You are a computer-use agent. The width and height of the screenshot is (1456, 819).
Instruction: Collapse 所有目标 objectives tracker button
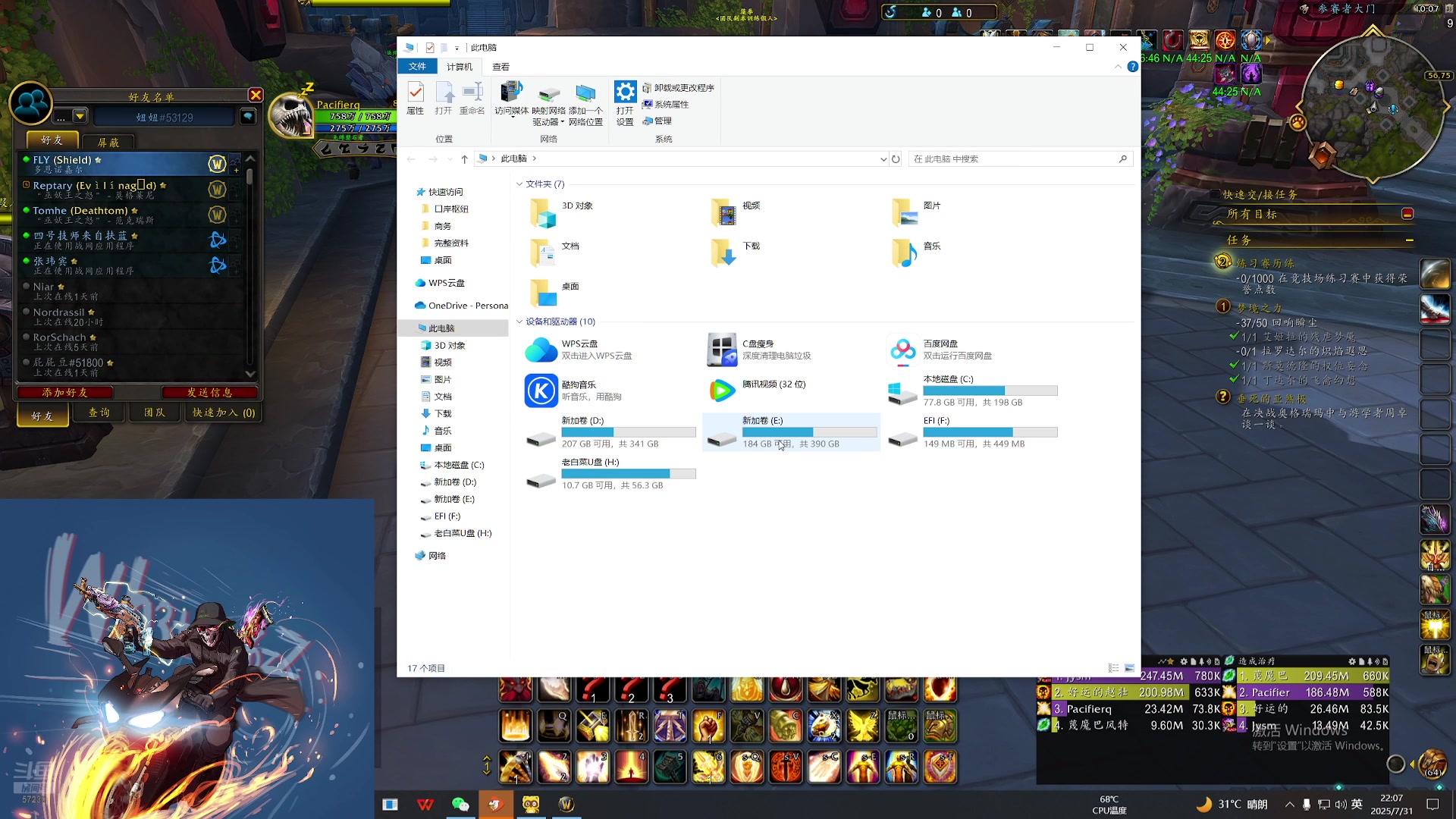pyautogui.click(x=1407, y=214)
